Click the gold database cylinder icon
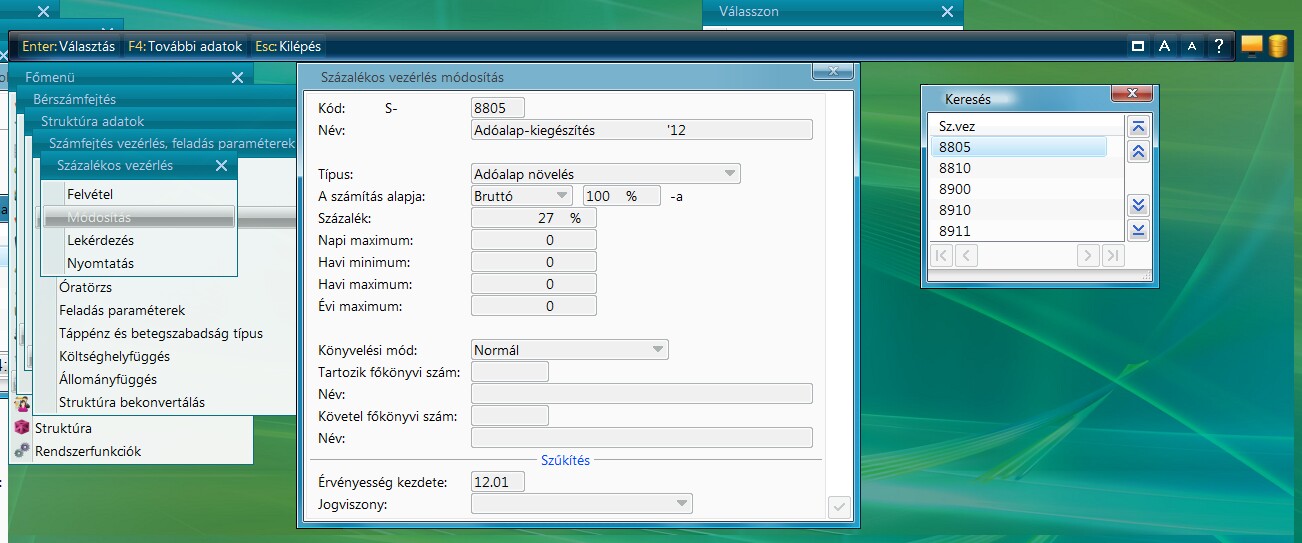The width and height of the screenshot is (1302, 543). (x=1278, y=46)
